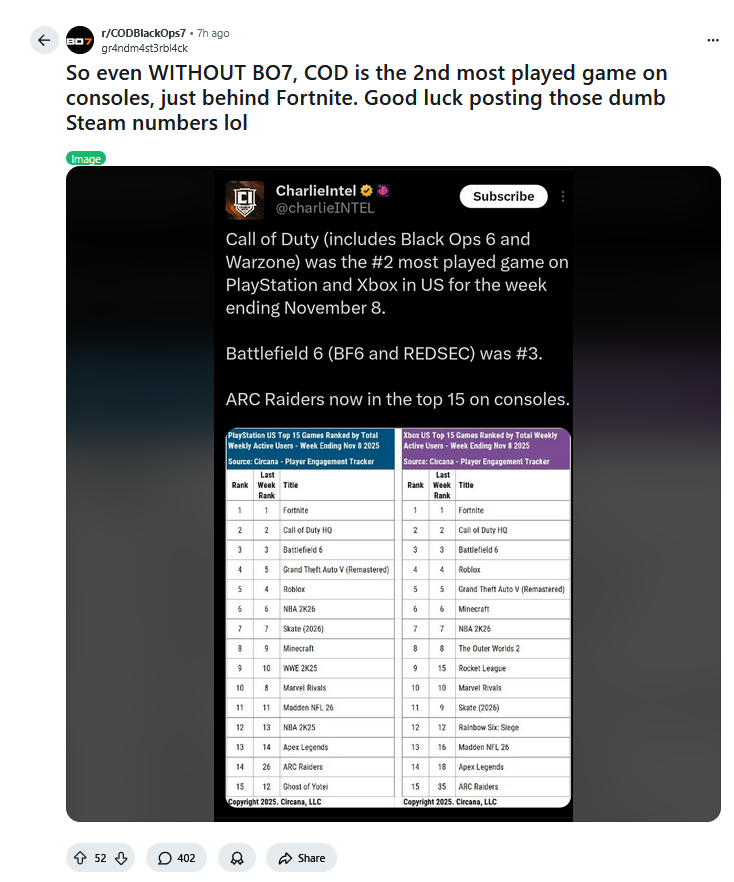Viewport: 734px width, 882px height.
Task: Open user gr4ndm4st3rbl4ck's profile
Action: coord(144,48)
